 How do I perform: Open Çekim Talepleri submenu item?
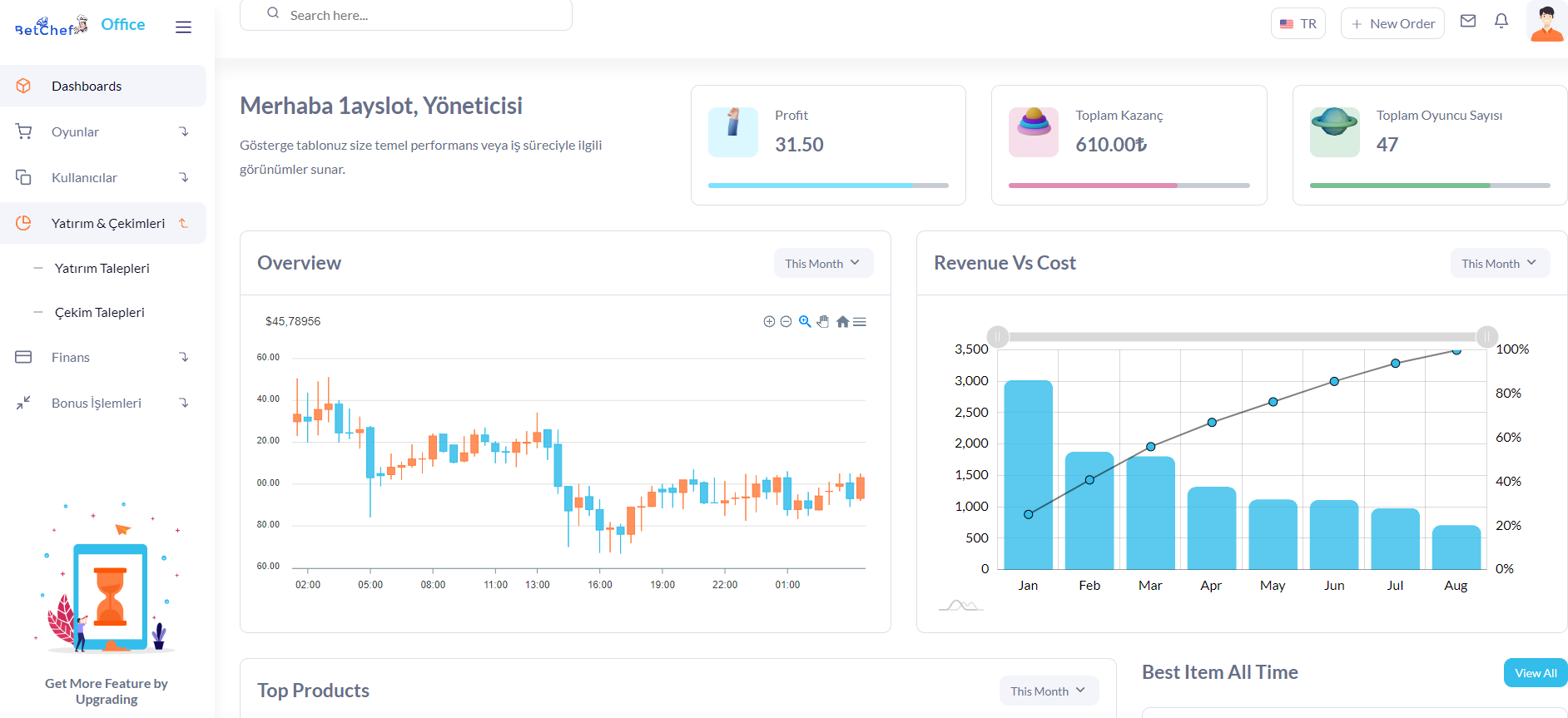pyautogui.click(x=100, y=312)
